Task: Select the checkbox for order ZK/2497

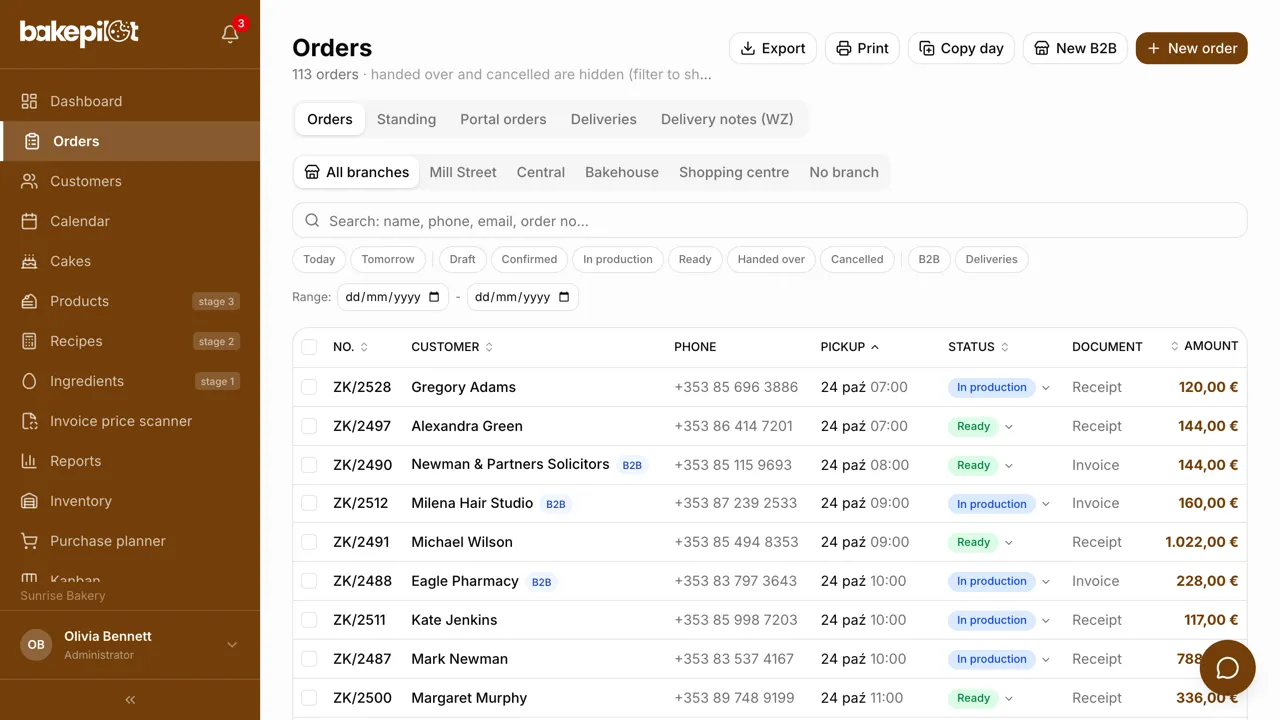Action: tap(309, 426)
